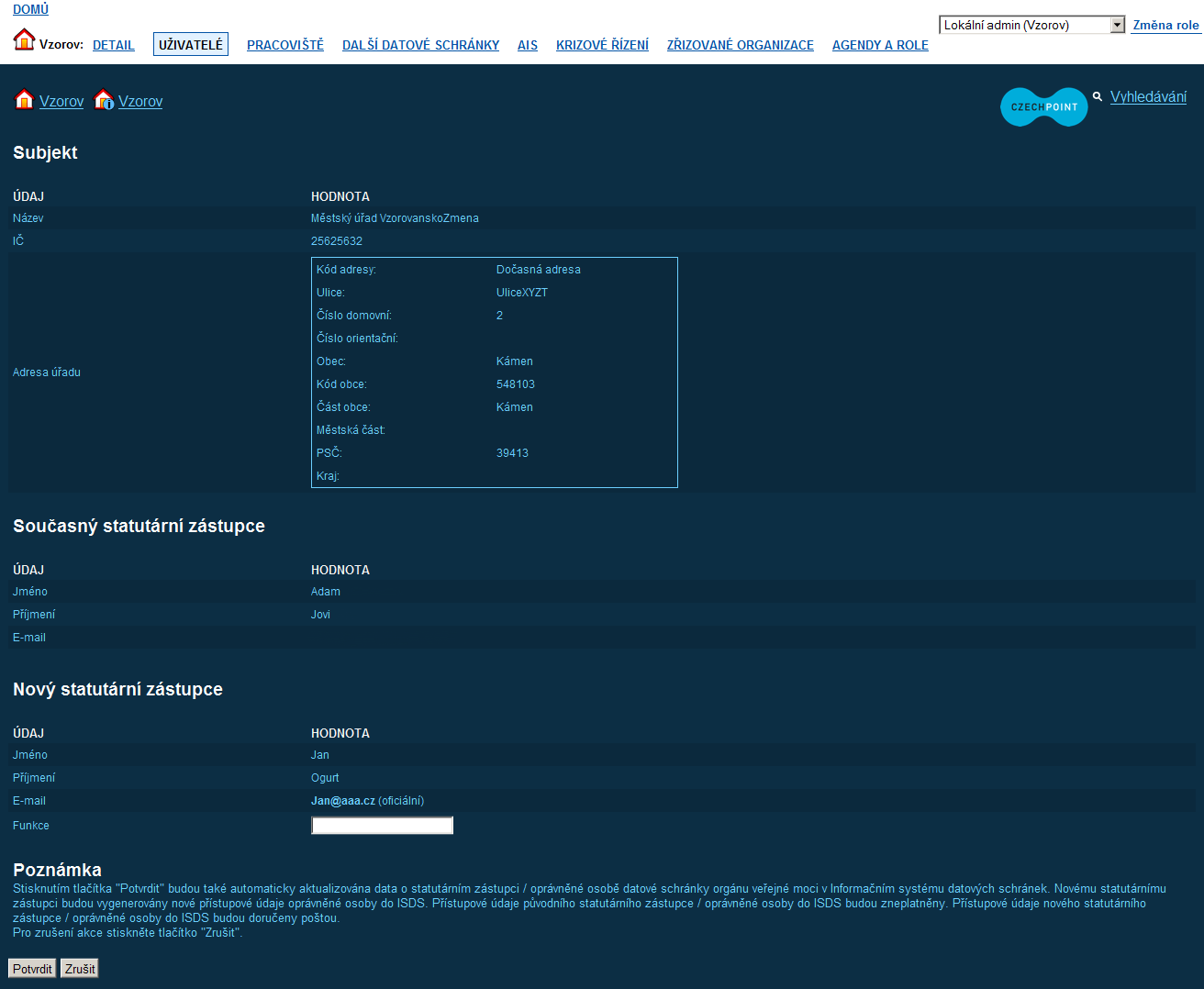Screen dimensions: 1204x989
Task: Click the Kód obce value 548103
Action: tap(516, 384)
